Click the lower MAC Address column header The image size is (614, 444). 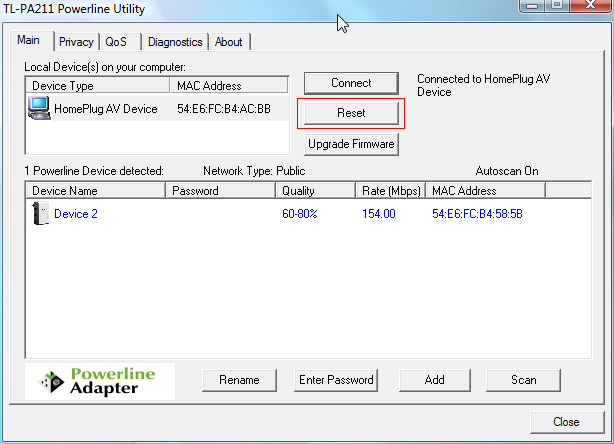tap(486, 191)
